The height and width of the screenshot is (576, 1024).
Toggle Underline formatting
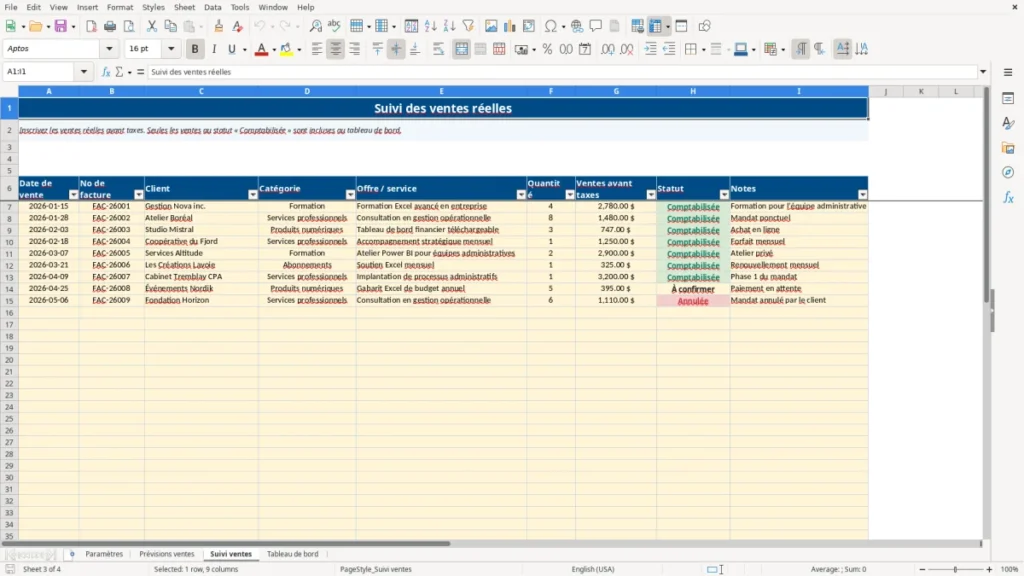(231, 49)
